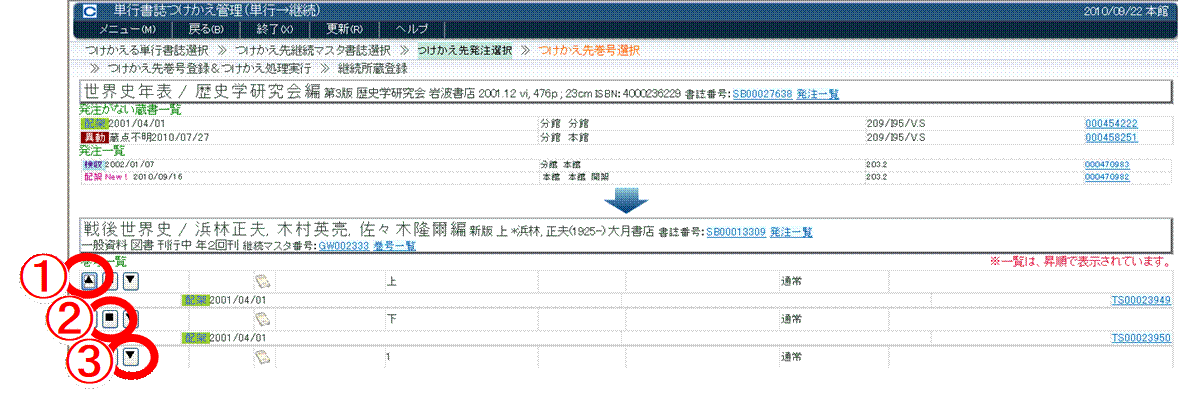The width and height of the screenshot is (1178, 414).
Task: Open bibliographic number link SB00013309
Action: click(x=735, y=232)
